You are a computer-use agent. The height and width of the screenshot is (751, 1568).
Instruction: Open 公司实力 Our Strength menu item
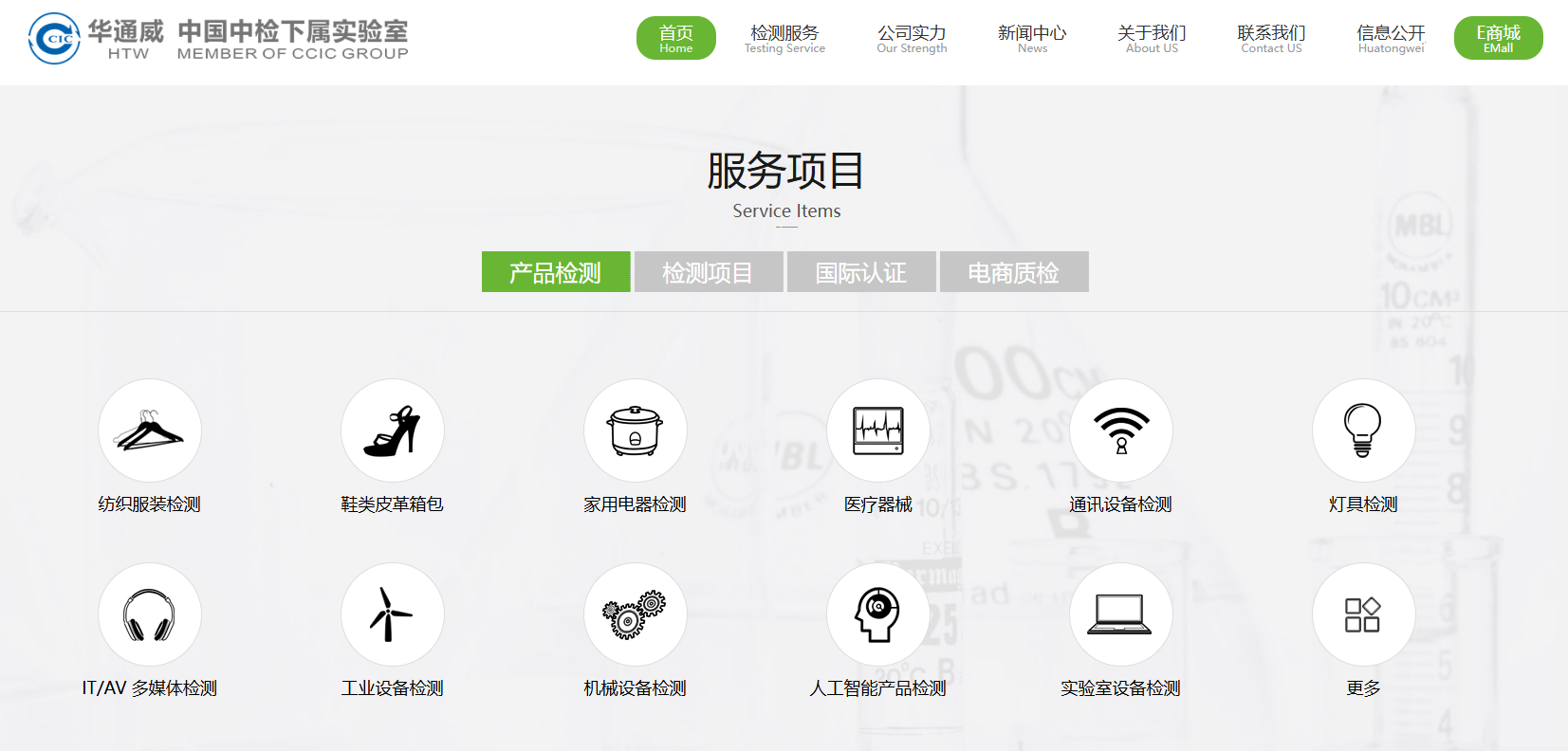(x=912, y=38)
